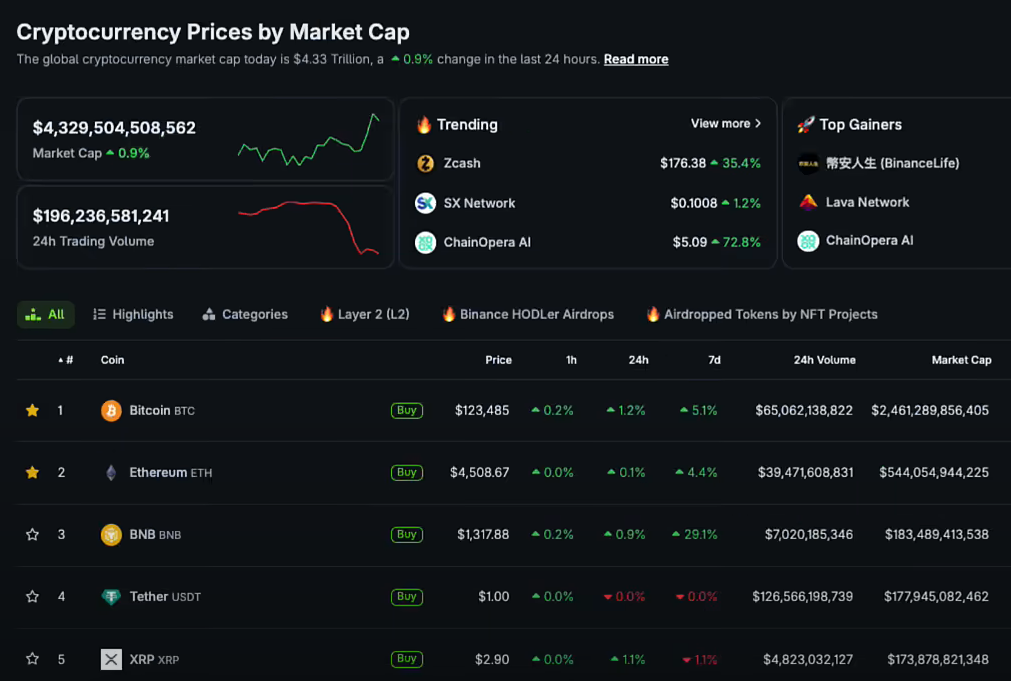The width and height of the screenshot is (1011, 681).
Task: Sort the table by the # rank column
Action: pyautogui.click(x=66, y=360)
